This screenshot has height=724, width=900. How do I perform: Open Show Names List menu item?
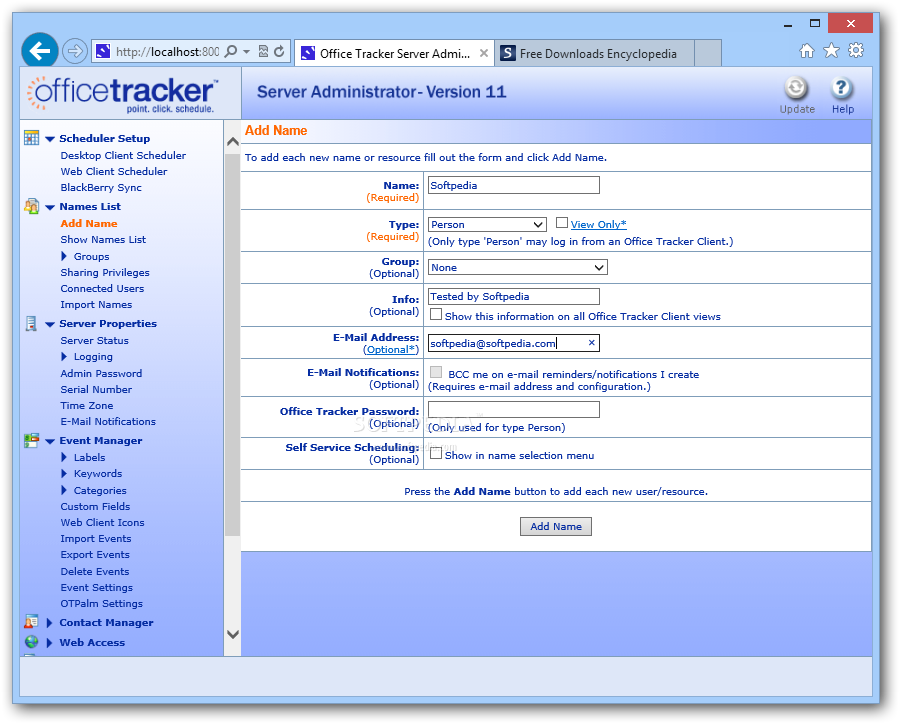[103, 239]
